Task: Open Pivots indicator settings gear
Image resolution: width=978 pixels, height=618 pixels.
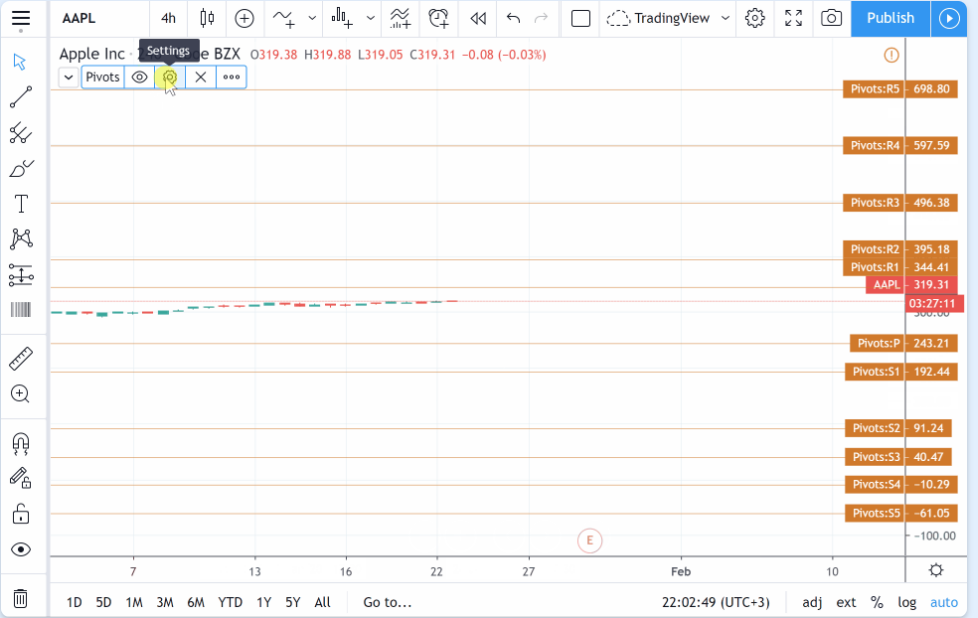Action: point(170,77)
